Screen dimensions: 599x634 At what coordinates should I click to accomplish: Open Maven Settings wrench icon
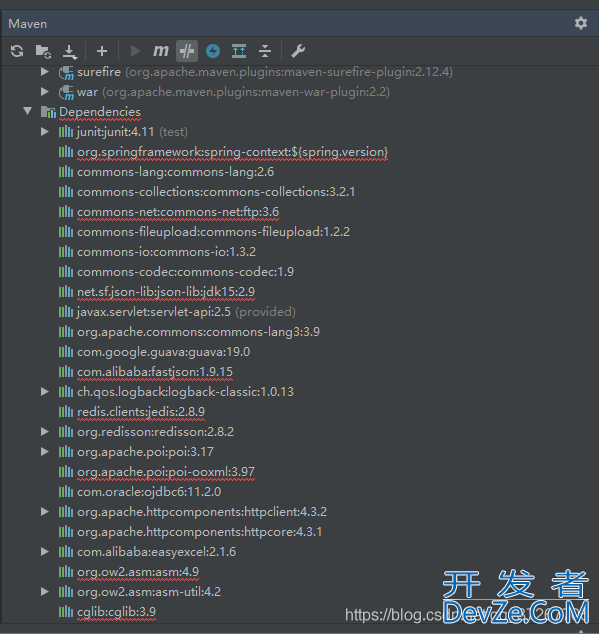(x=298, y=51)
